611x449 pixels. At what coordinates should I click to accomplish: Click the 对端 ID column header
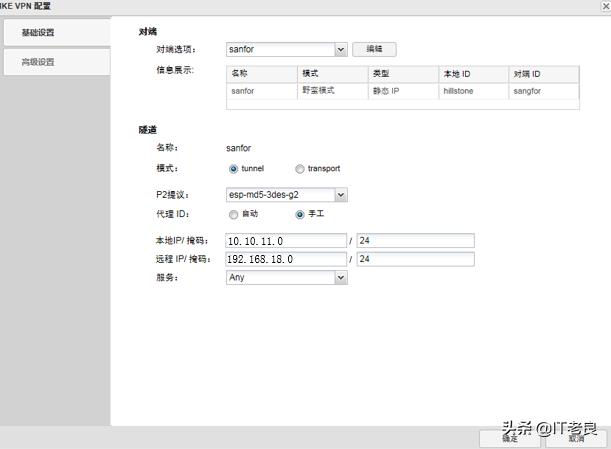(544, 74)
